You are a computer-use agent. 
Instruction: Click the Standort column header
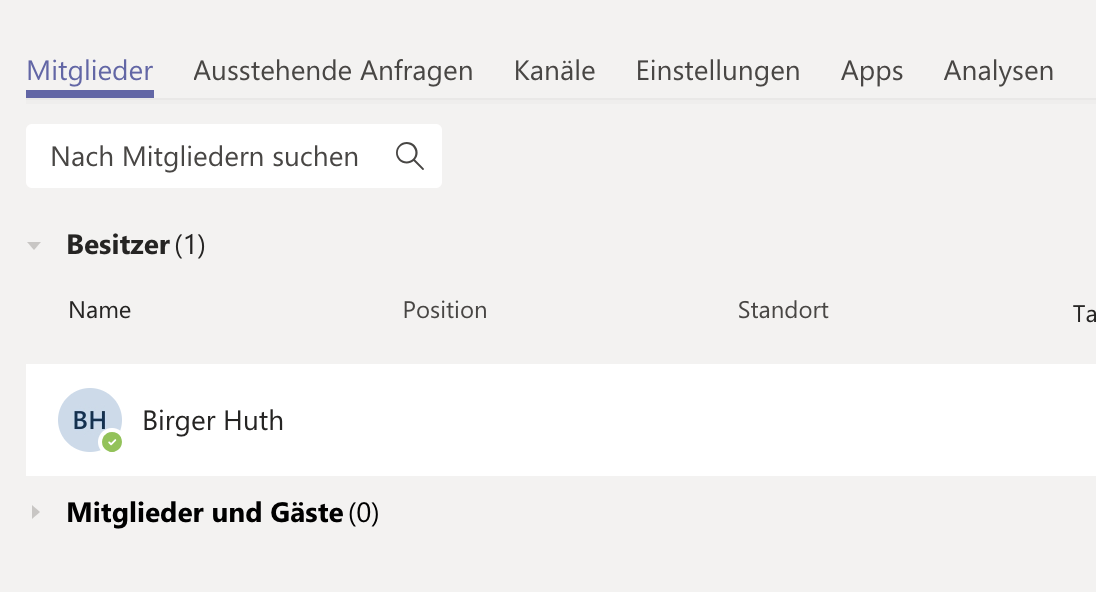click(783, 310)
